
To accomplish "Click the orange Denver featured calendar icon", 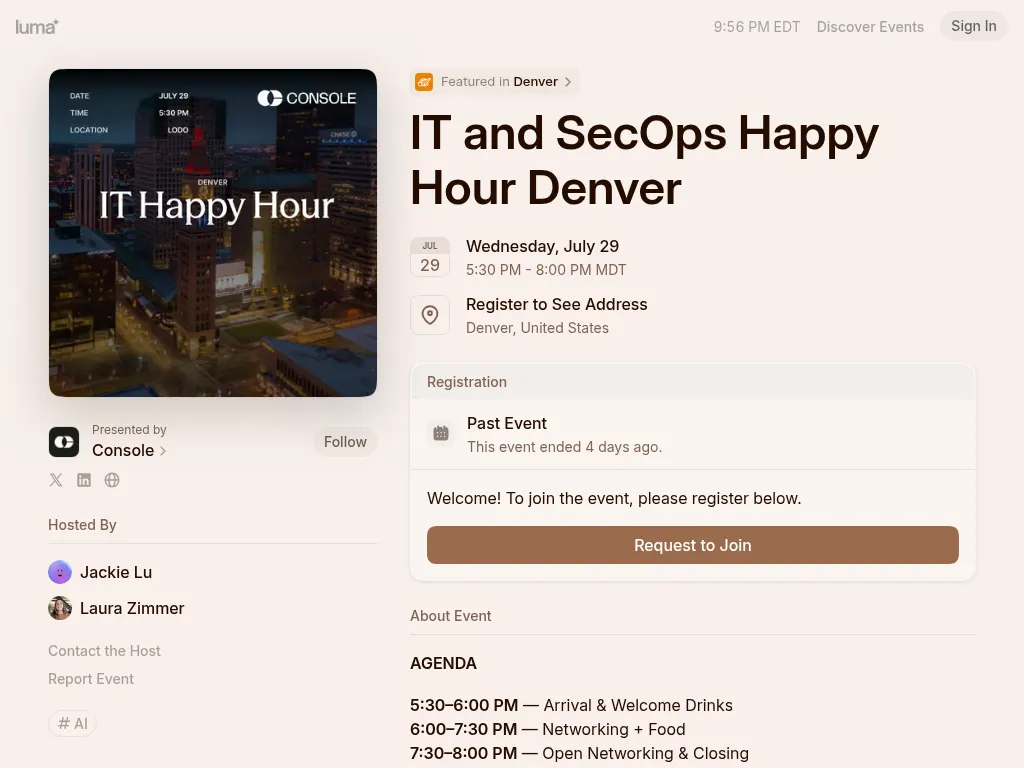I will click(x=424, y=82).
